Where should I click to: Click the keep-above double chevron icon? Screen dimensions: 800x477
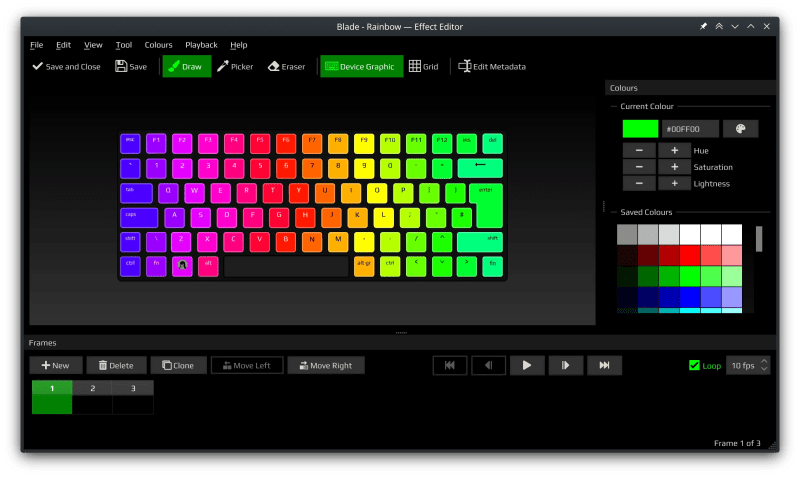[x=719, y=27]
